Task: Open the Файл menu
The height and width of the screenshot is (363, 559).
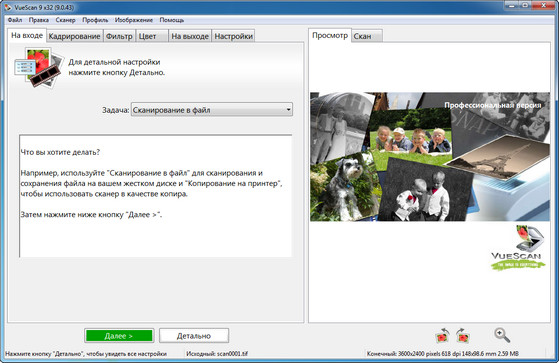Action: [x=15, y=20]
